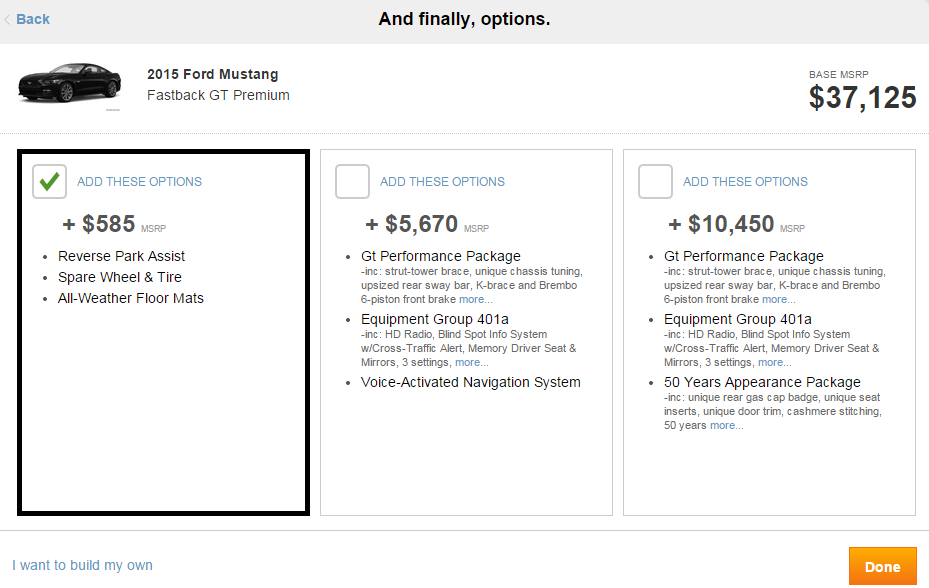Open the "I want to build my own" link
Image resolution: width=929 pixels, height=588 pixels.
[82, 565]
